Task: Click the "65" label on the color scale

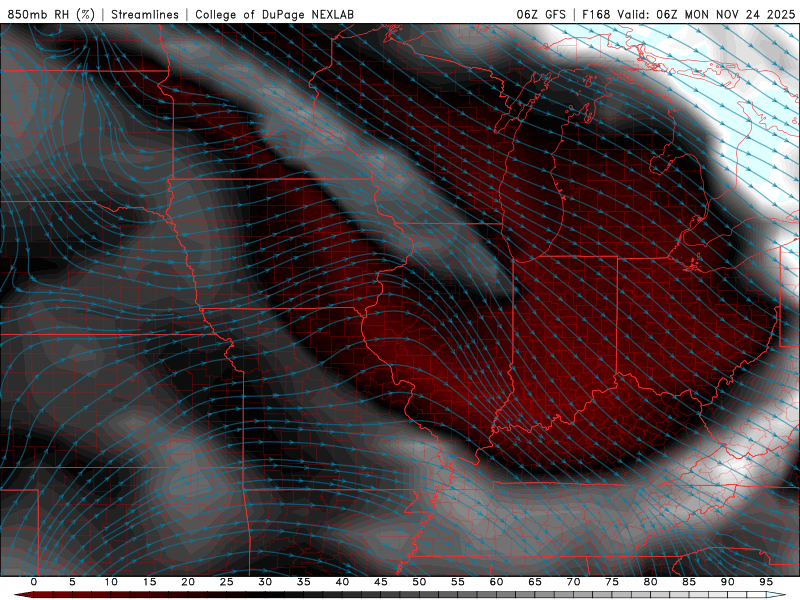Action: pos(535,582)
